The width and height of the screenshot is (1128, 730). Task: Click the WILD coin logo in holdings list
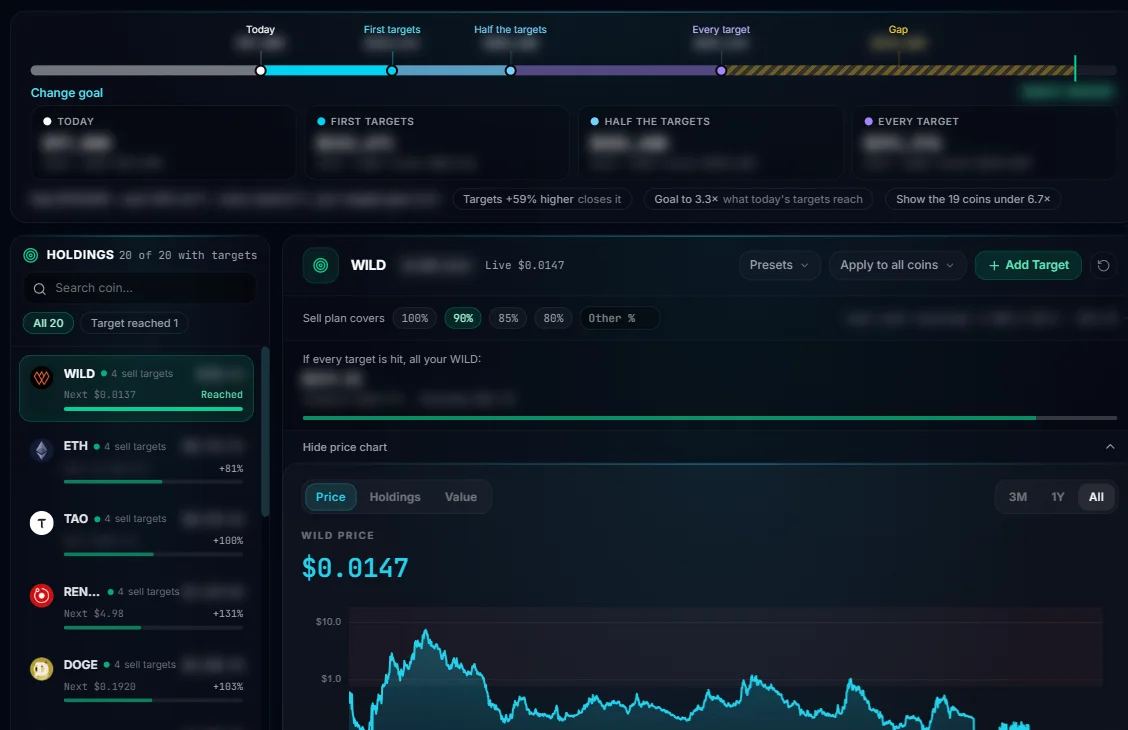[x=42, y=378]
